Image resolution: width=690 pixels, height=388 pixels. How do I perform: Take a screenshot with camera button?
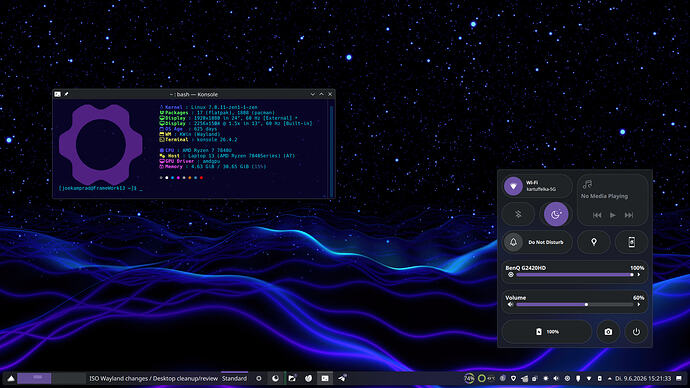(608, 332)
